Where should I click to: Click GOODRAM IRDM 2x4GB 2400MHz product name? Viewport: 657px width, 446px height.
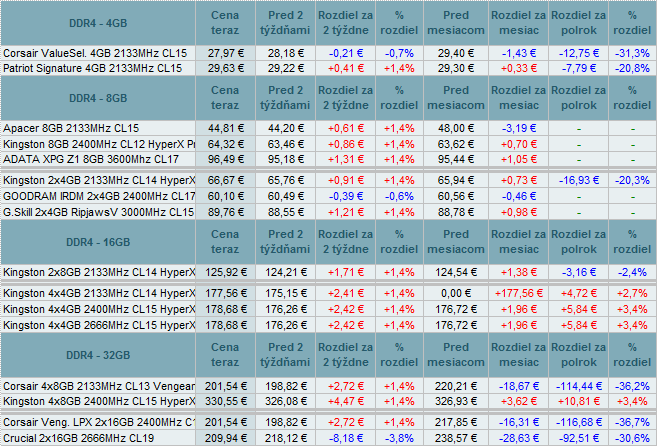coord(99,196)
